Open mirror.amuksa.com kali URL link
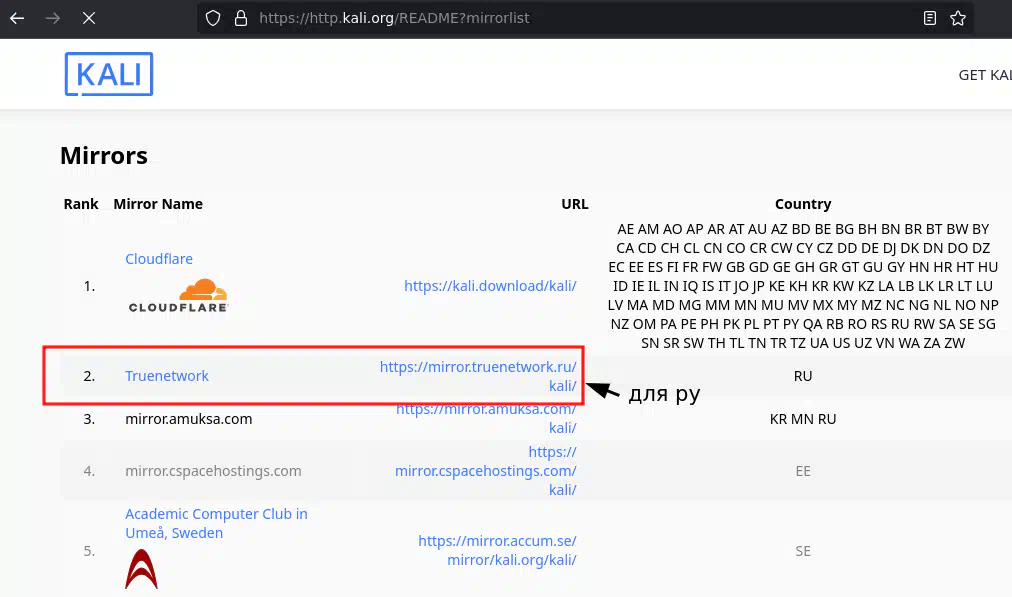Viewport: 1012px width, 597px height. pyautogui.click(x=486, y=418)
